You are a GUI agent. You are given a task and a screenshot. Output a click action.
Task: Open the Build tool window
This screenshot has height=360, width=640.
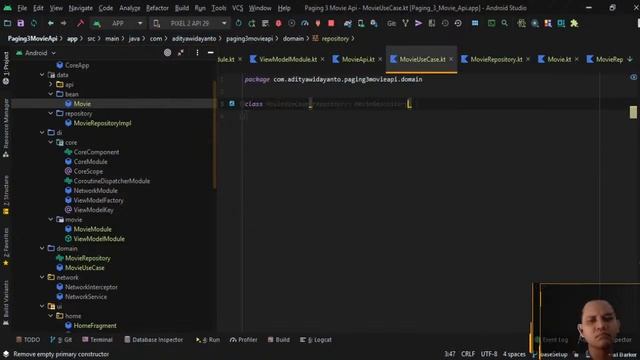279,340
